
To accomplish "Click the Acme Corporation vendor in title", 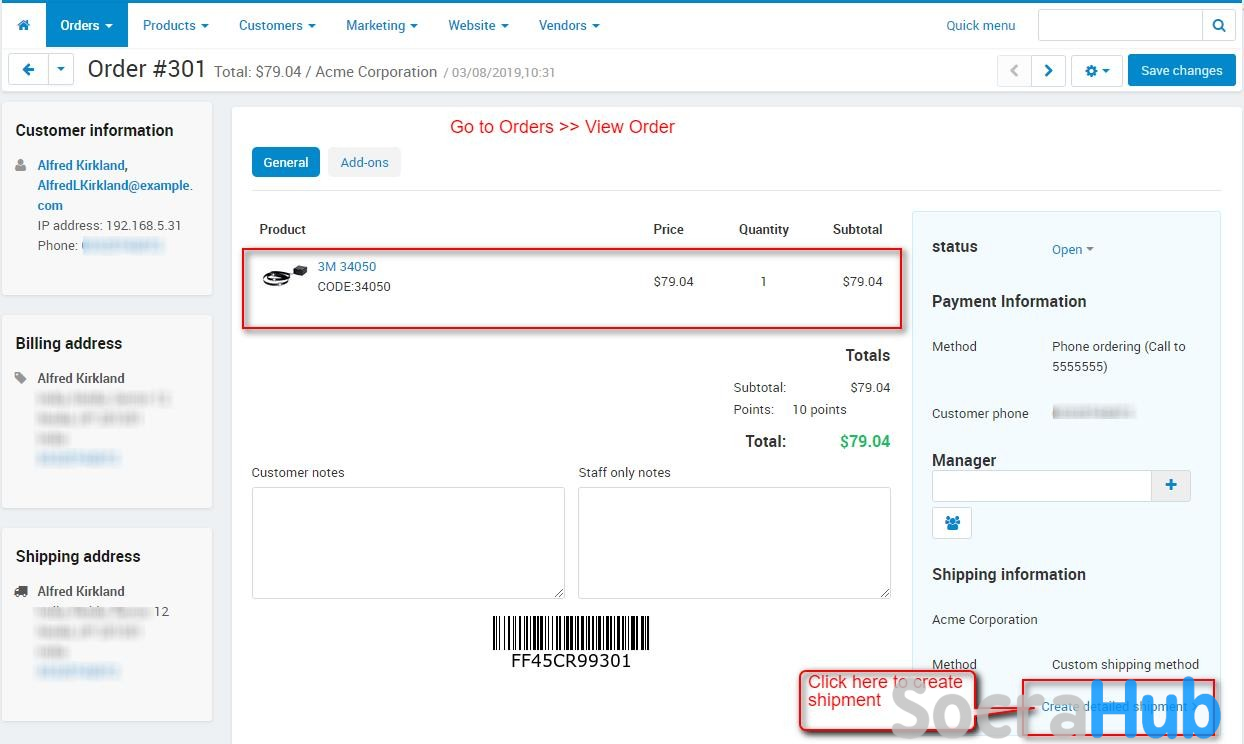I will point(376,72).
